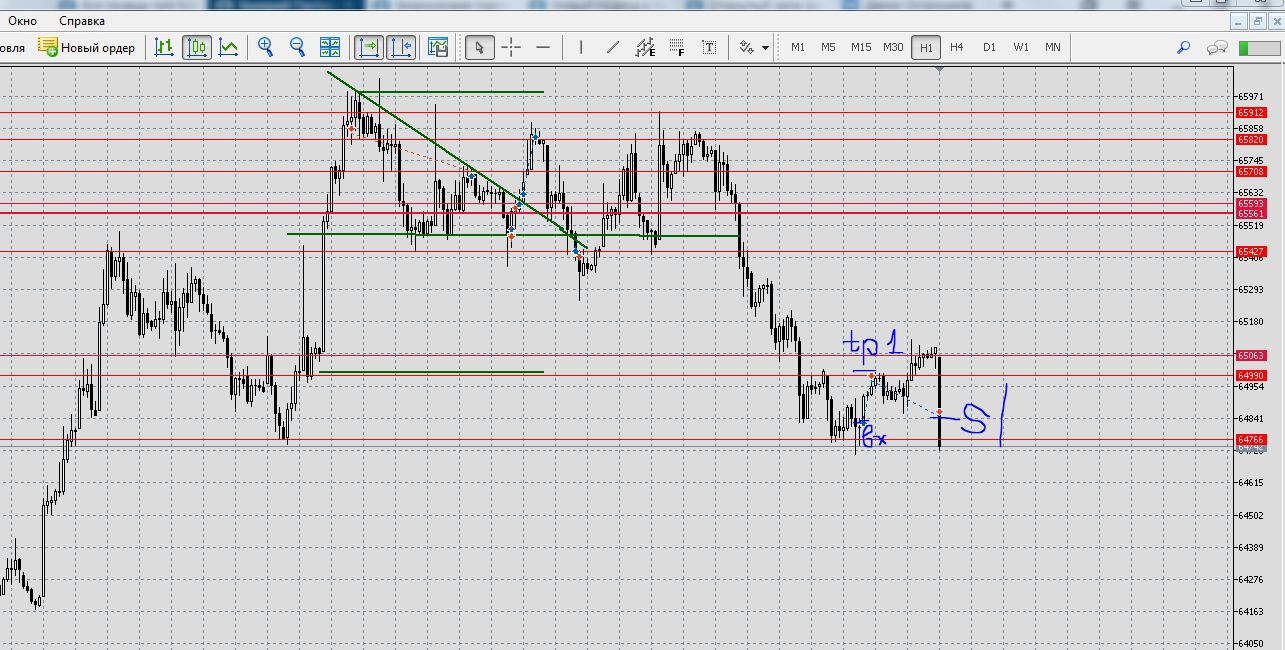Select the arrows and symbols tool
This screenshot has width=1285, height=650.
(747, 47)
